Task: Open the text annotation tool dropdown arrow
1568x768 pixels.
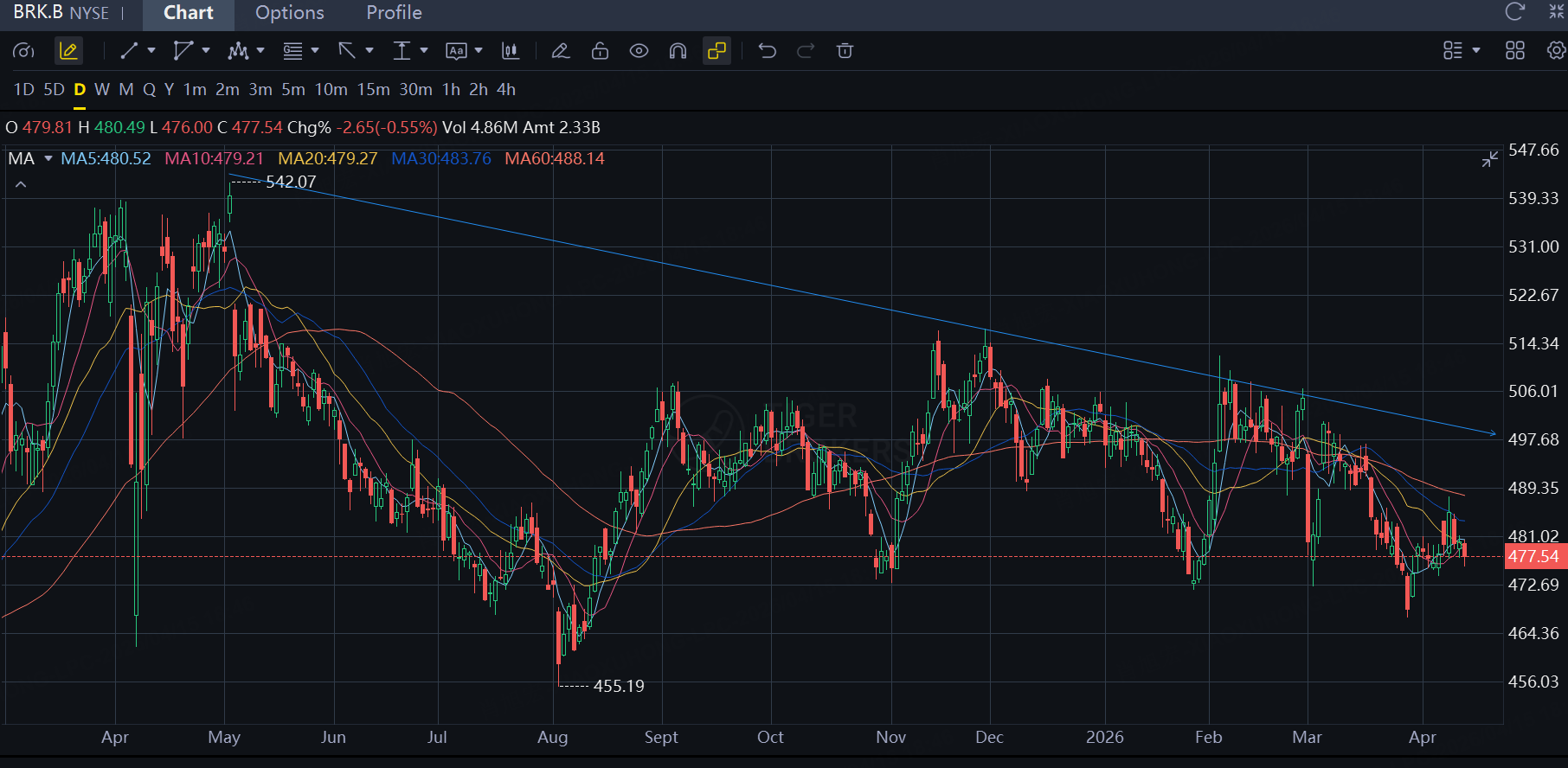Action: [479, 51]
